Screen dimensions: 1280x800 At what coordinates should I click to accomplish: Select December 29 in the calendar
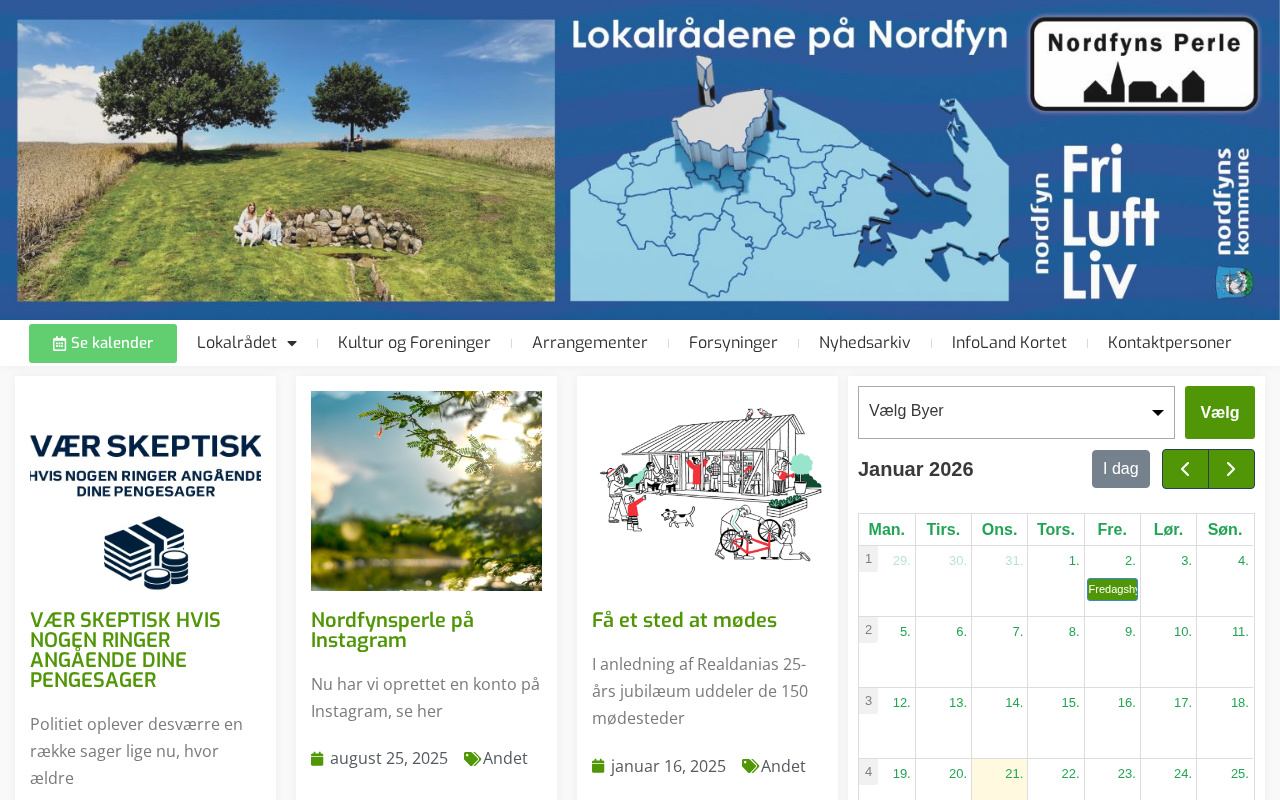pos(901,561)
